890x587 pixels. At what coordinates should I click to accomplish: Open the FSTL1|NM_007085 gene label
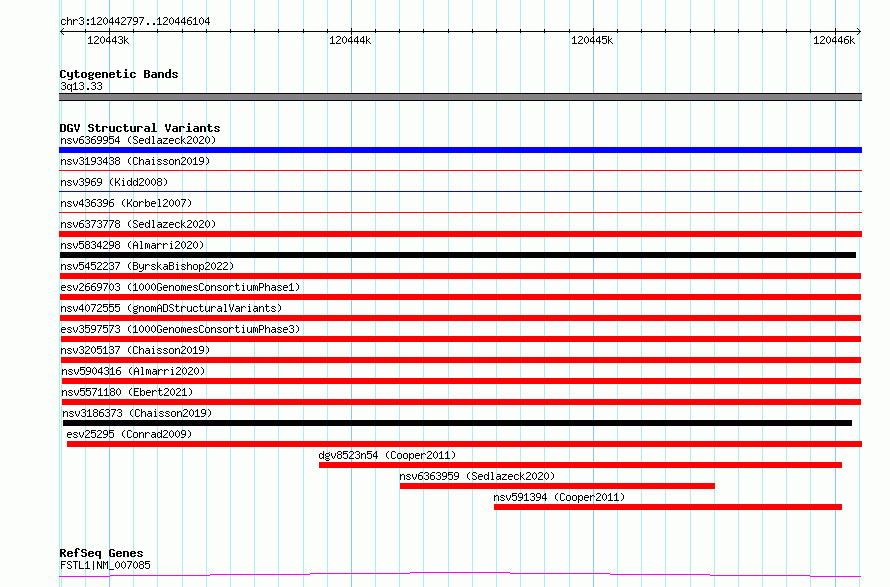click(x=105, y=565)
